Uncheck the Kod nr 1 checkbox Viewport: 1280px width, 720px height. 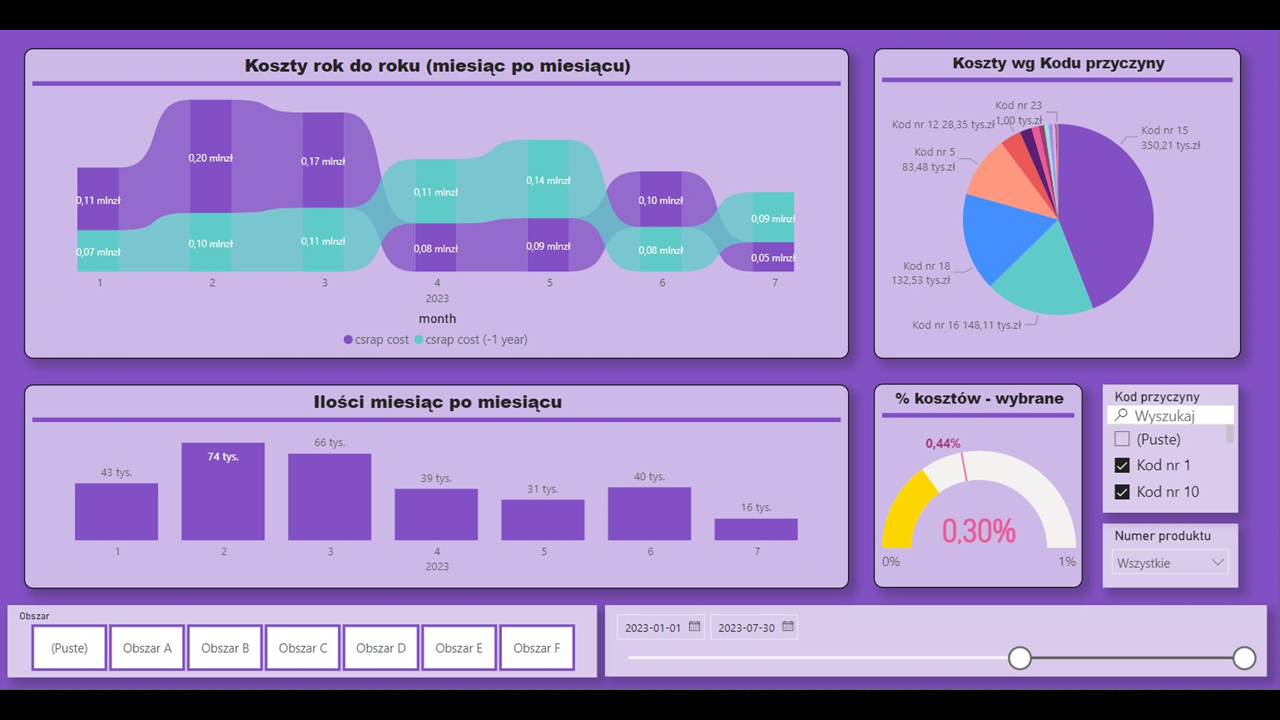(x=1122, y=465)
